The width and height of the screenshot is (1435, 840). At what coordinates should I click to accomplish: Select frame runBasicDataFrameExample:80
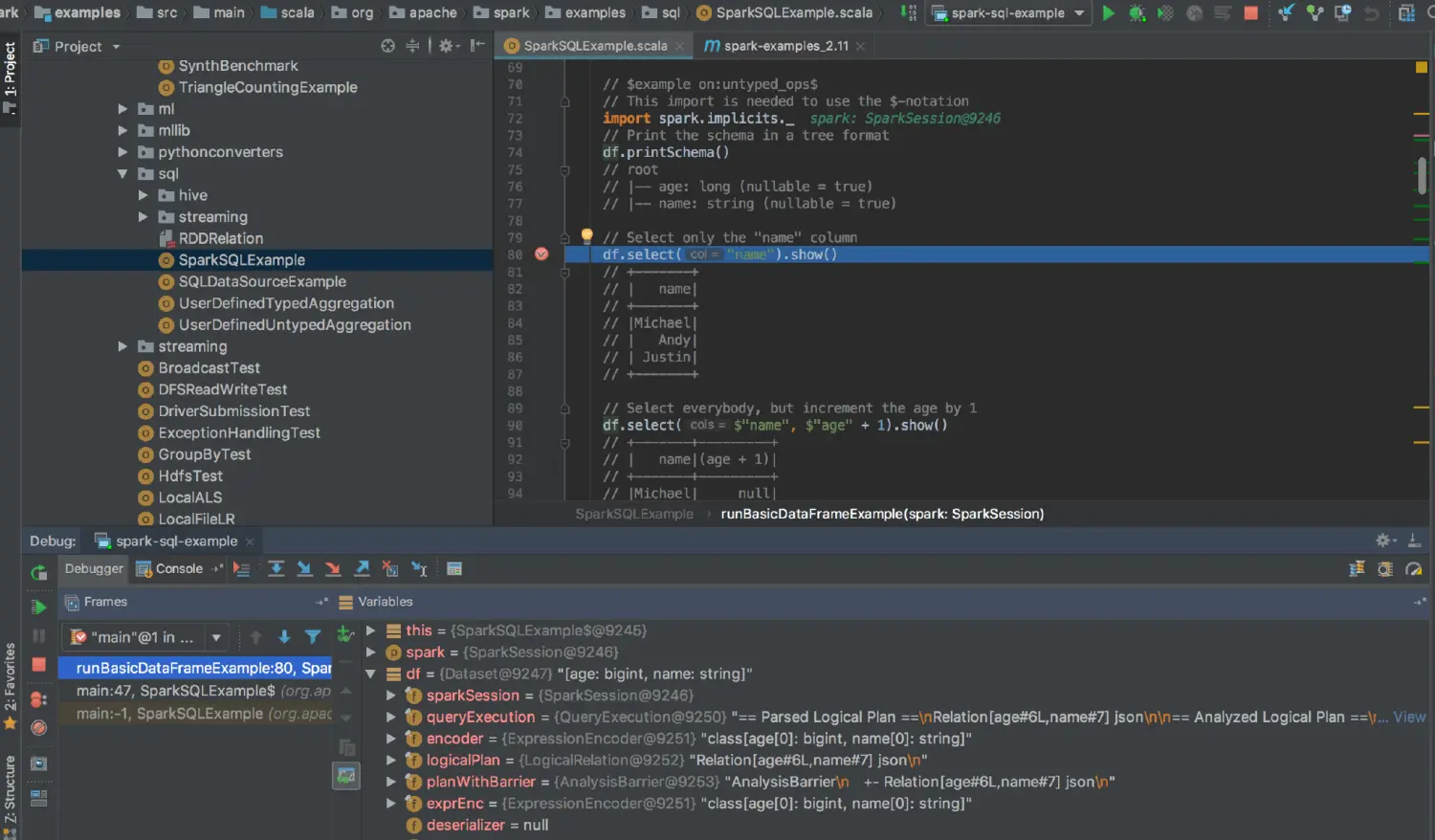click(195, 668)
